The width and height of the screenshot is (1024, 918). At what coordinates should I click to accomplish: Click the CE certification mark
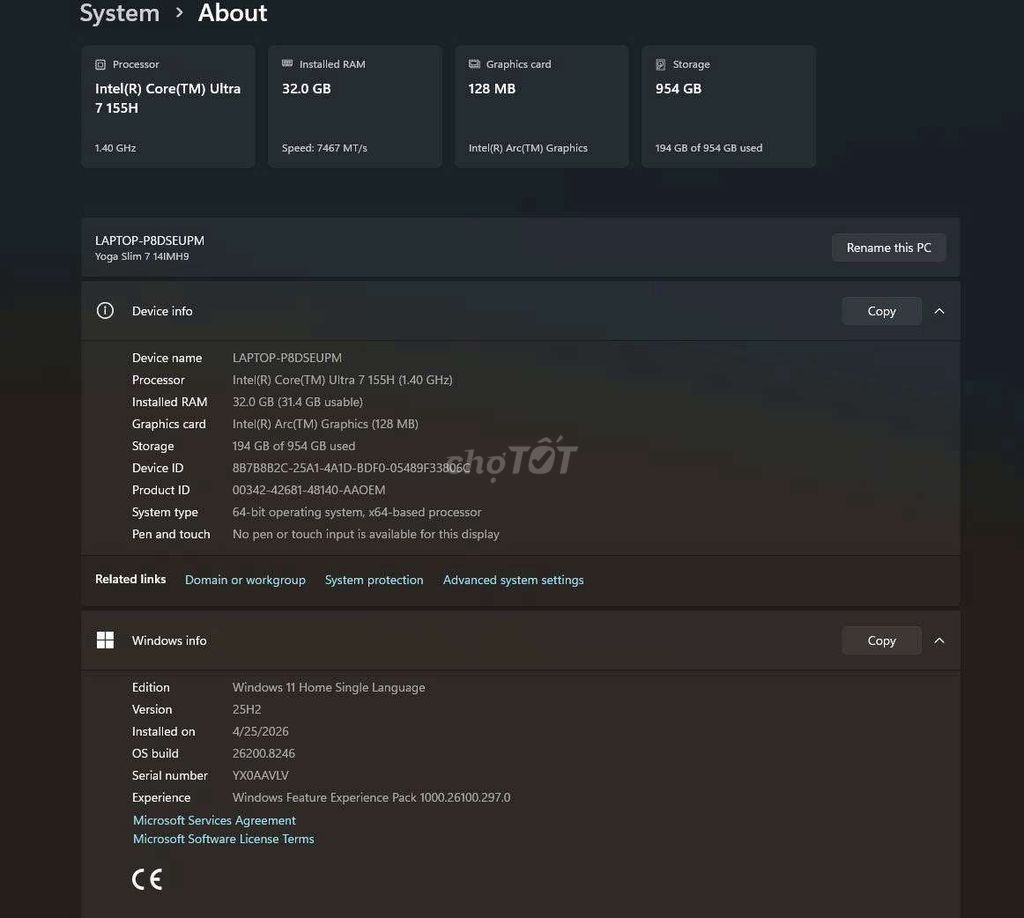click(147, 879)
